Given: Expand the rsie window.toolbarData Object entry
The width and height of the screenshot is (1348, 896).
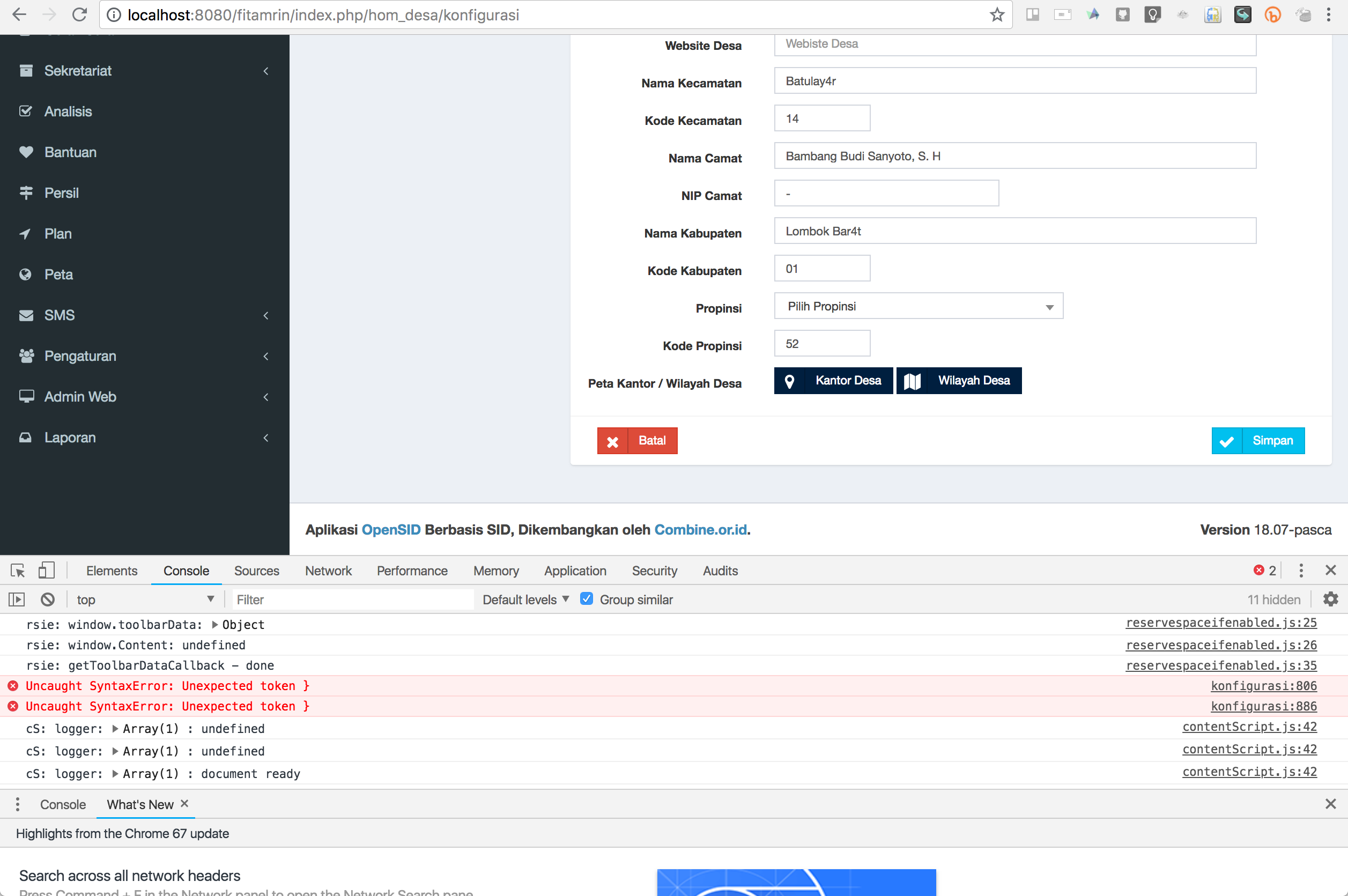Looking at the screenshot, I should point(215,625).
